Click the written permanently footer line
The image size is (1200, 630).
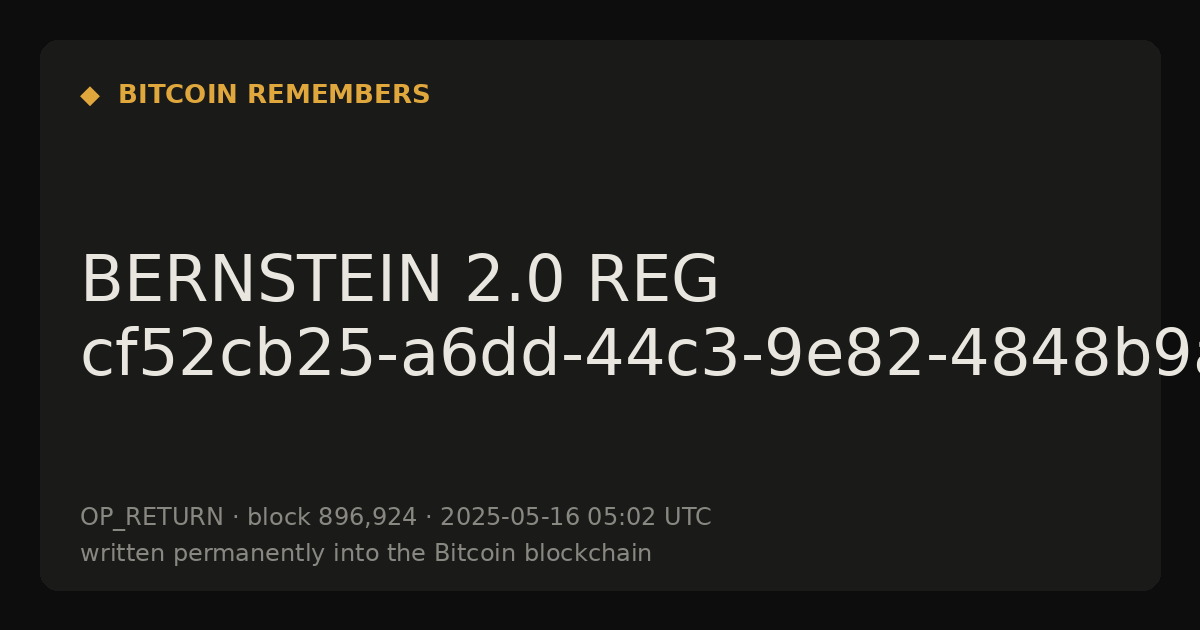coord(366,554)
